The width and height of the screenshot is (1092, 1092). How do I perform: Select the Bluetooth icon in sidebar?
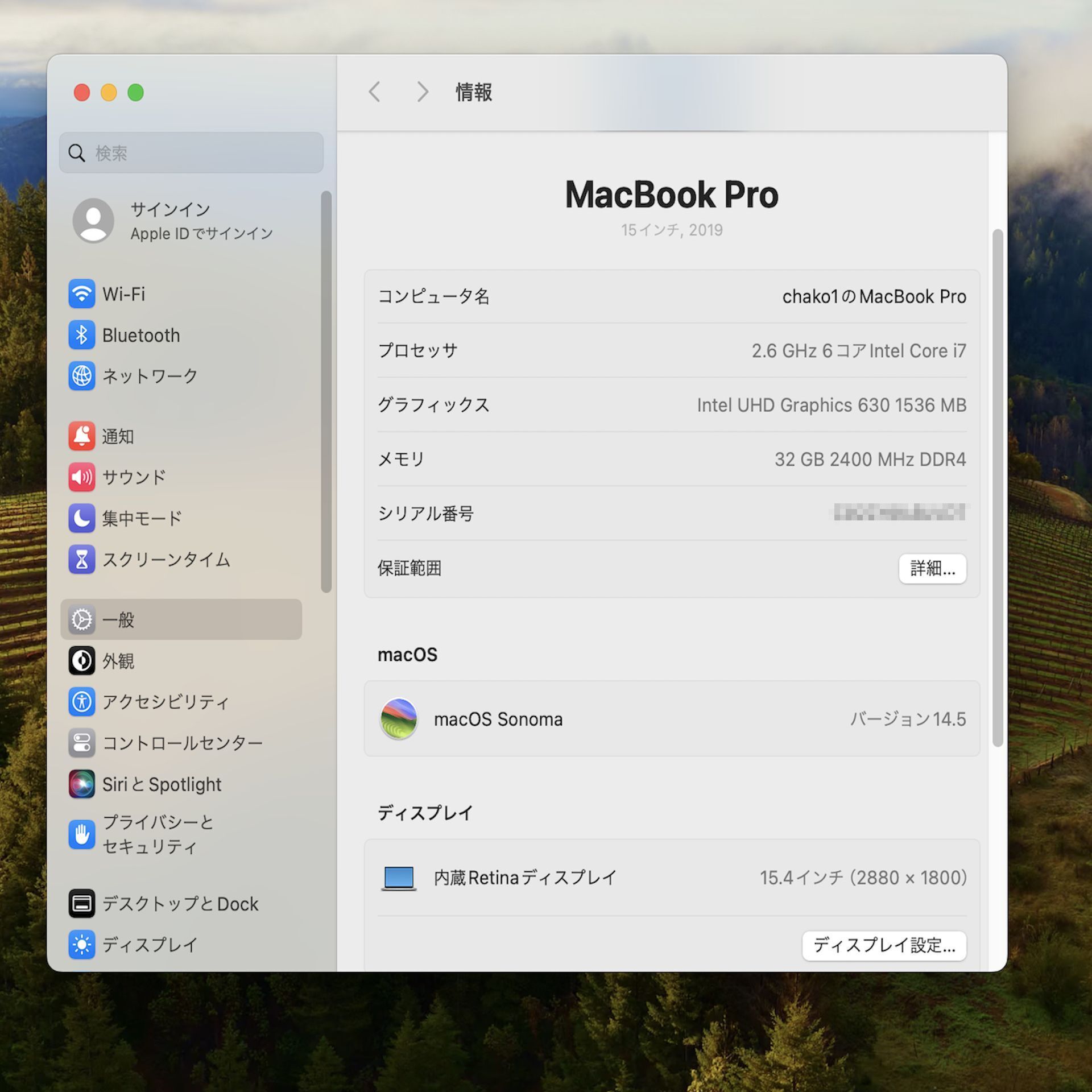(81, 335)
